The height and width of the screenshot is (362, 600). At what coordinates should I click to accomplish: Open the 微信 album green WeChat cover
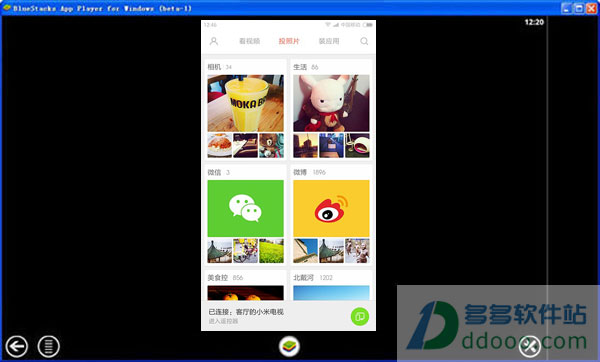(x=246, y=208)
